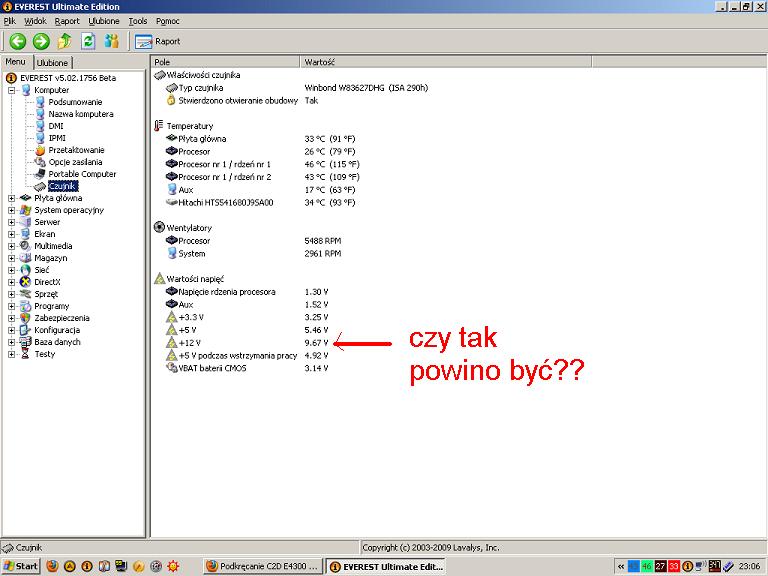This screenshot has height=576, width=768.
Task: Click the Refresh toolbar icon
Action: [88, 41]
